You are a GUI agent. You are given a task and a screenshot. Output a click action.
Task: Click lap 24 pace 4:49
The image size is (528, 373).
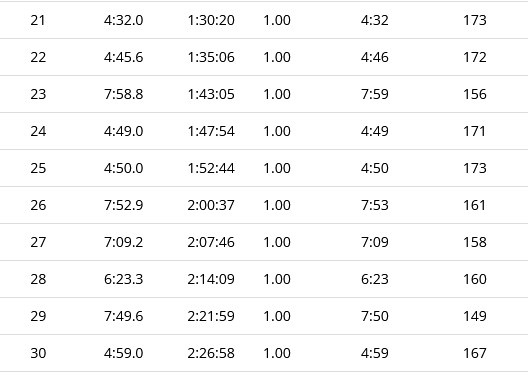(375, 131)
